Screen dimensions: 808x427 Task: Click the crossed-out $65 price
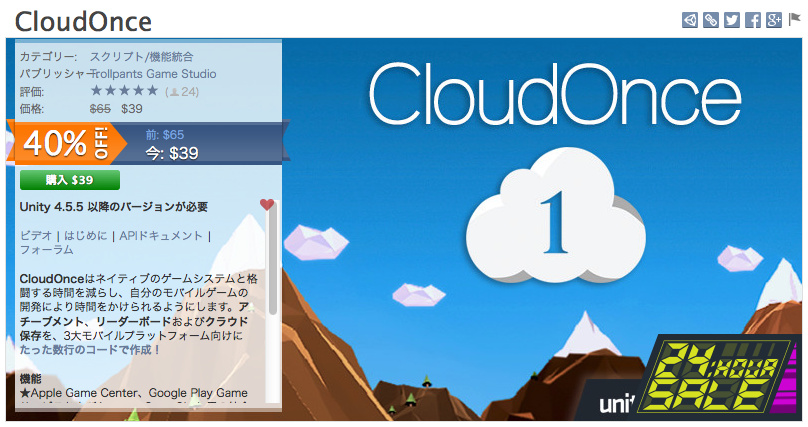(100, 109)
